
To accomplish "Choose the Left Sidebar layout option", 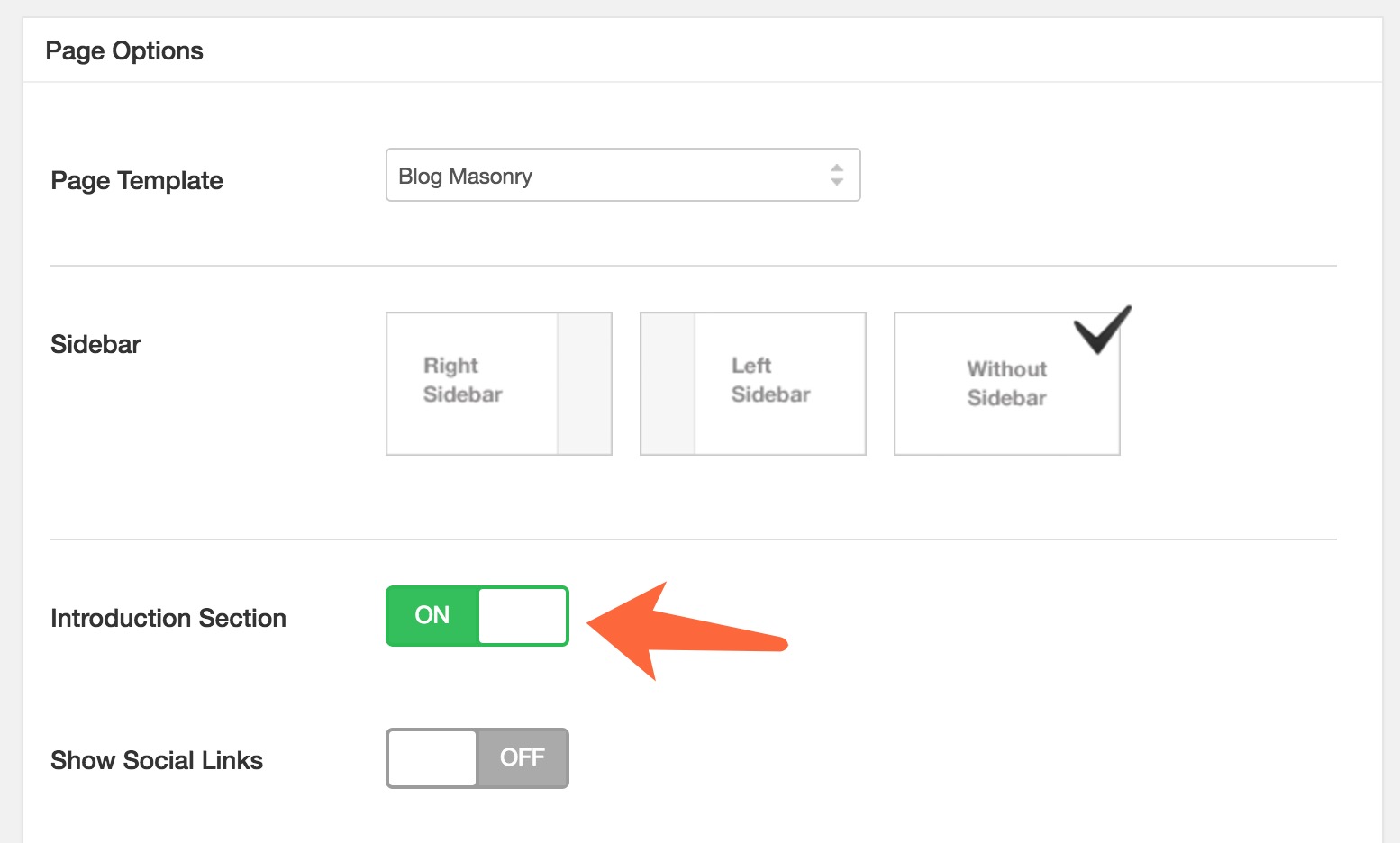I will point(752,383).
